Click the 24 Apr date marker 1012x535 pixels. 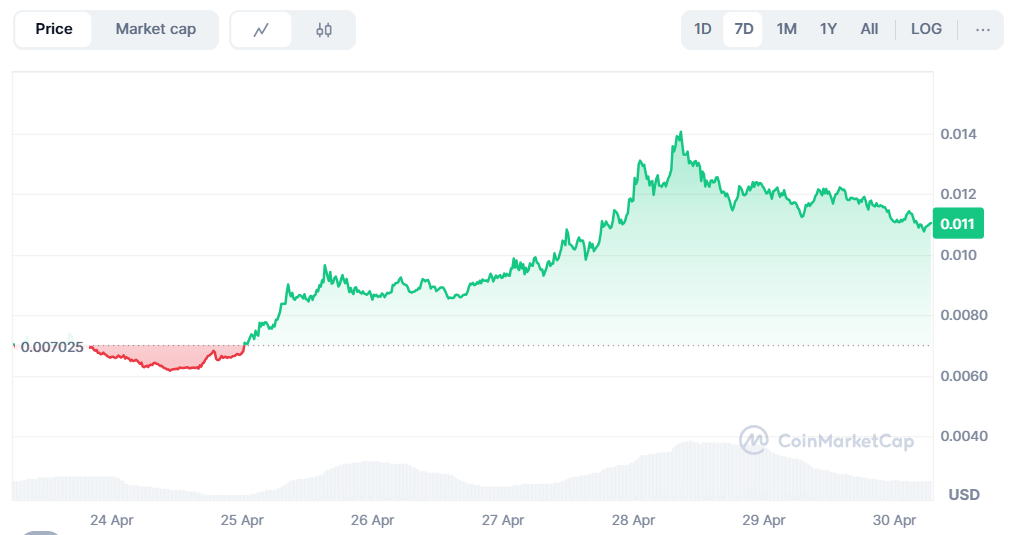click(x=112, y=520)
